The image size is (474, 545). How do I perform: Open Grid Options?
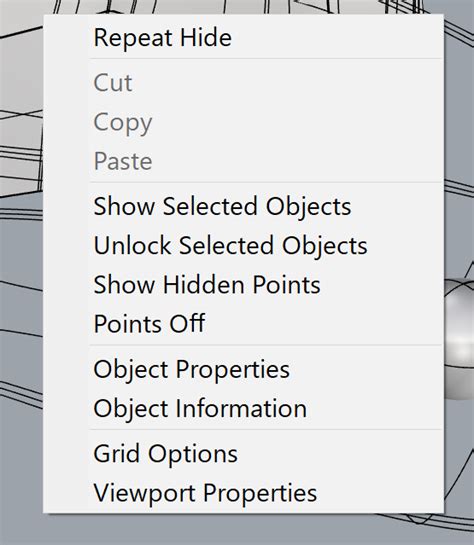point(243,453)
